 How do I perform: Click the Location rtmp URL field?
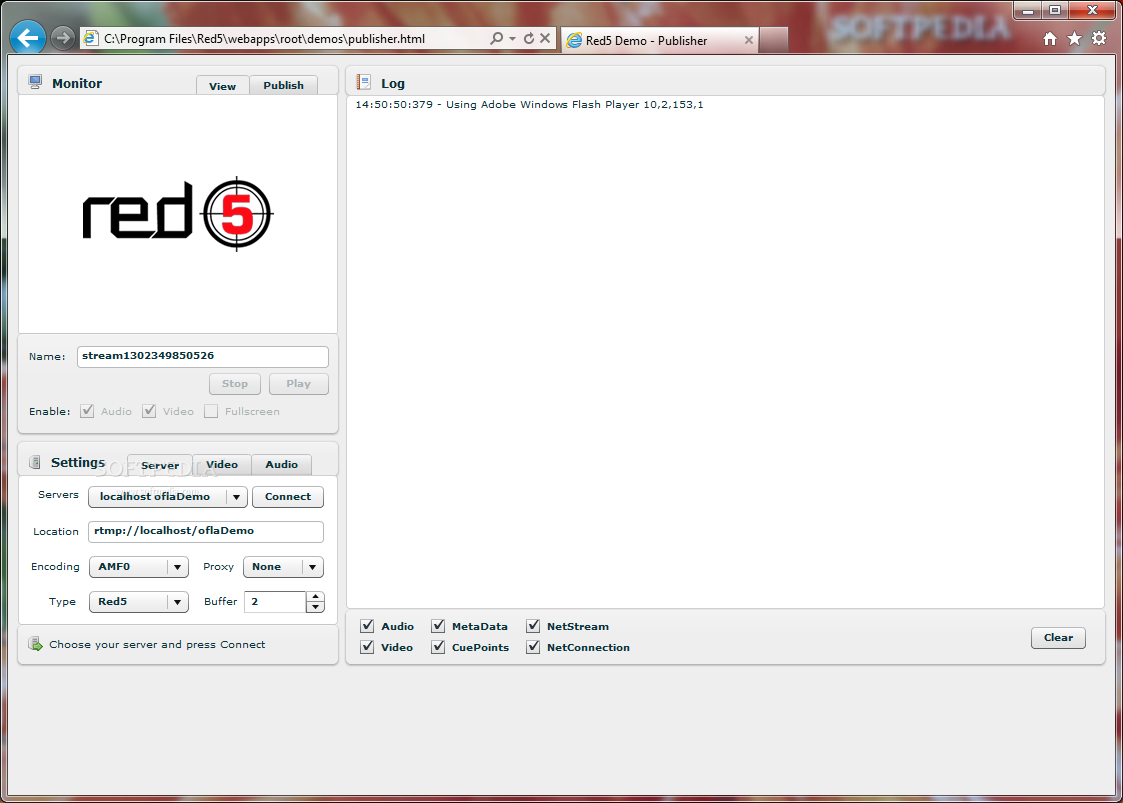206,531
